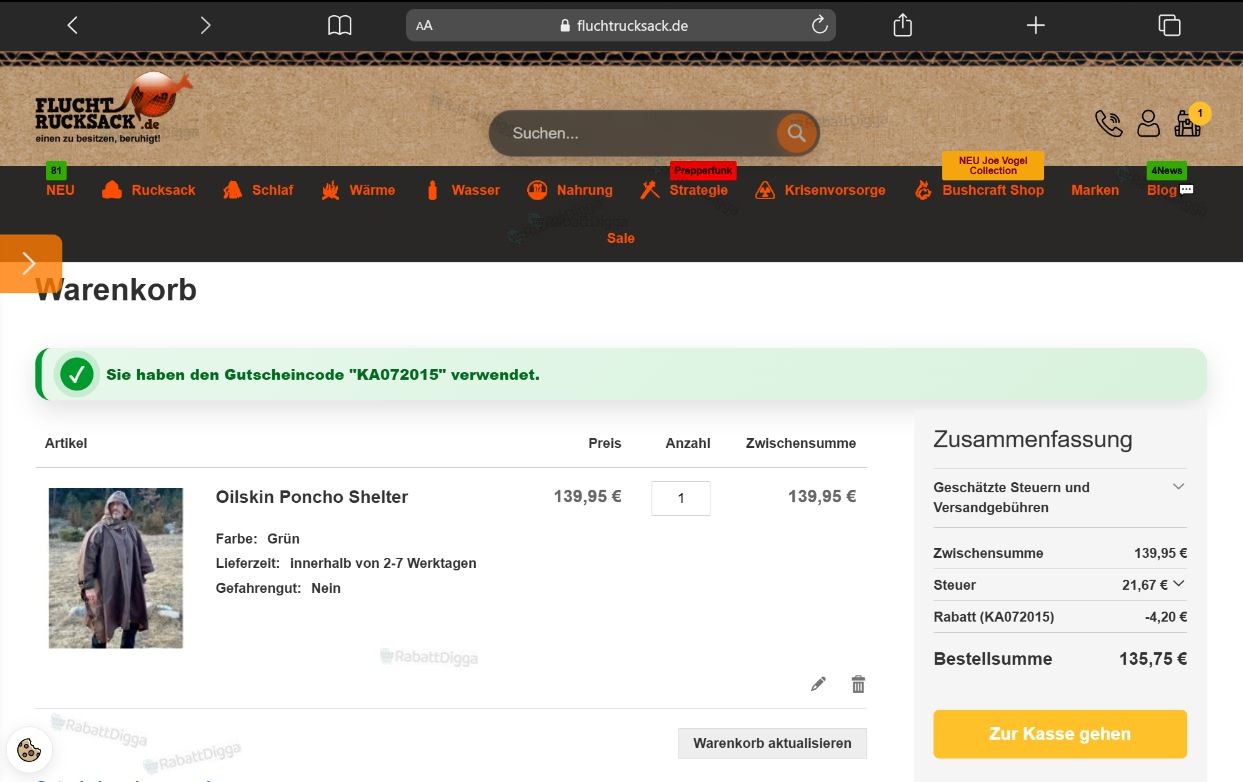
Task: Click the tent icon beside Schlaf
Action: coord(233,190)
